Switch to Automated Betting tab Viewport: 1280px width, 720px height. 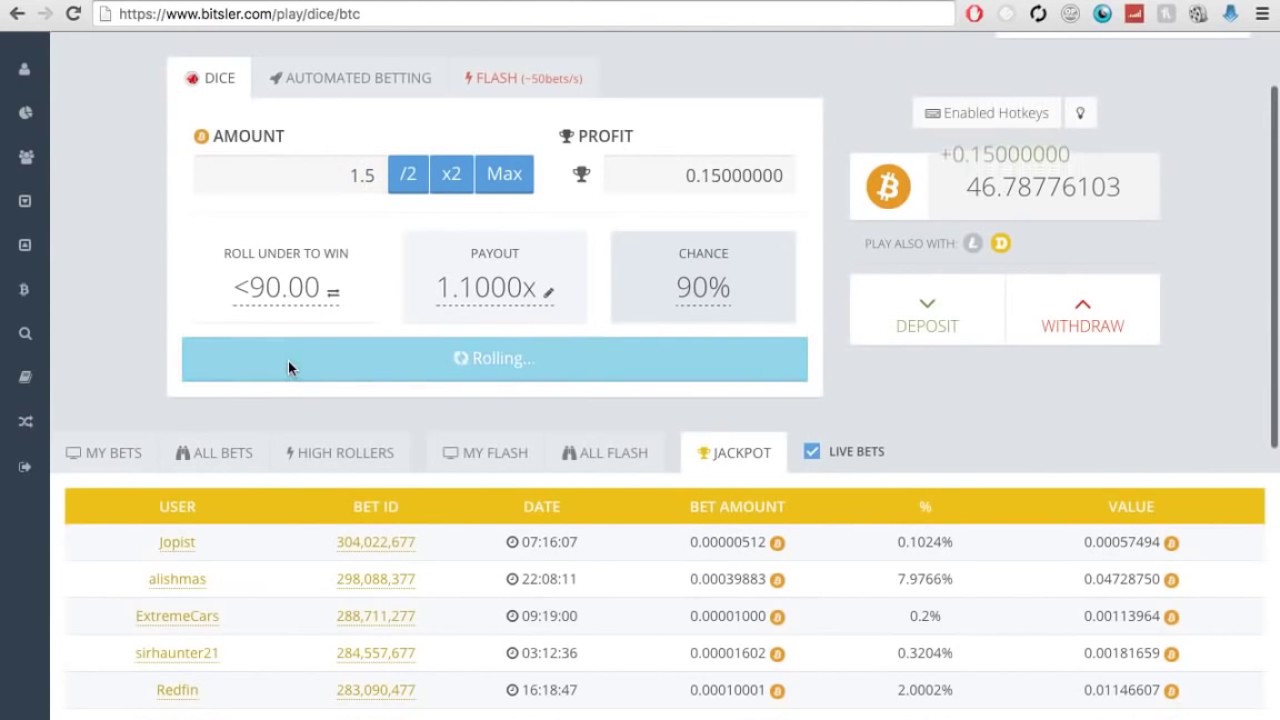[x=350, y=78]
